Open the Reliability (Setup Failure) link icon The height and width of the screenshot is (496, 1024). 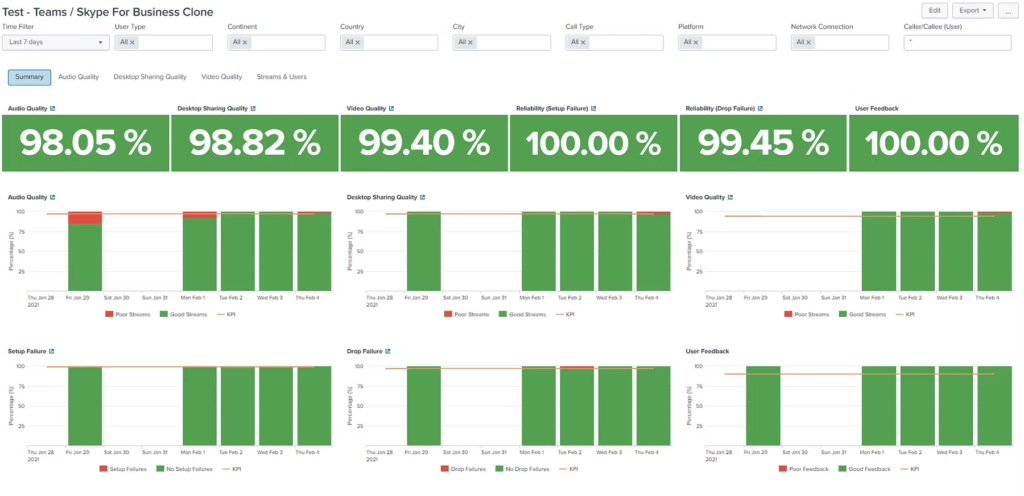(594, 108)
